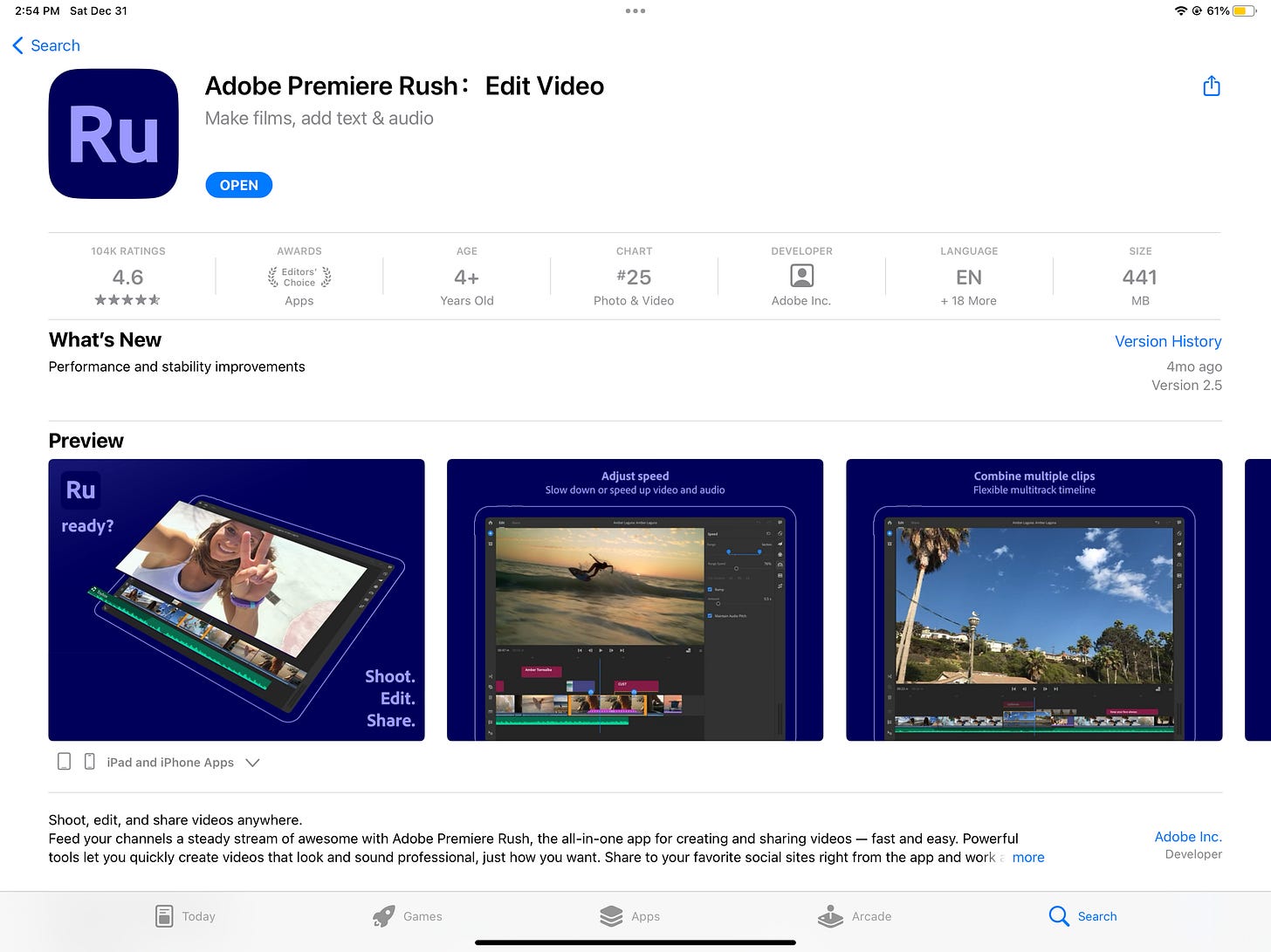Tap the 'What's New' heading
Viewport: 1271px width, 952px height.
tap(105, 340)
